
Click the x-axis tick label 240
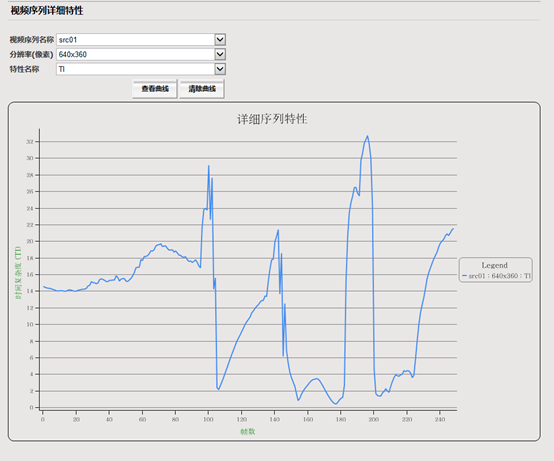point(440,419)
